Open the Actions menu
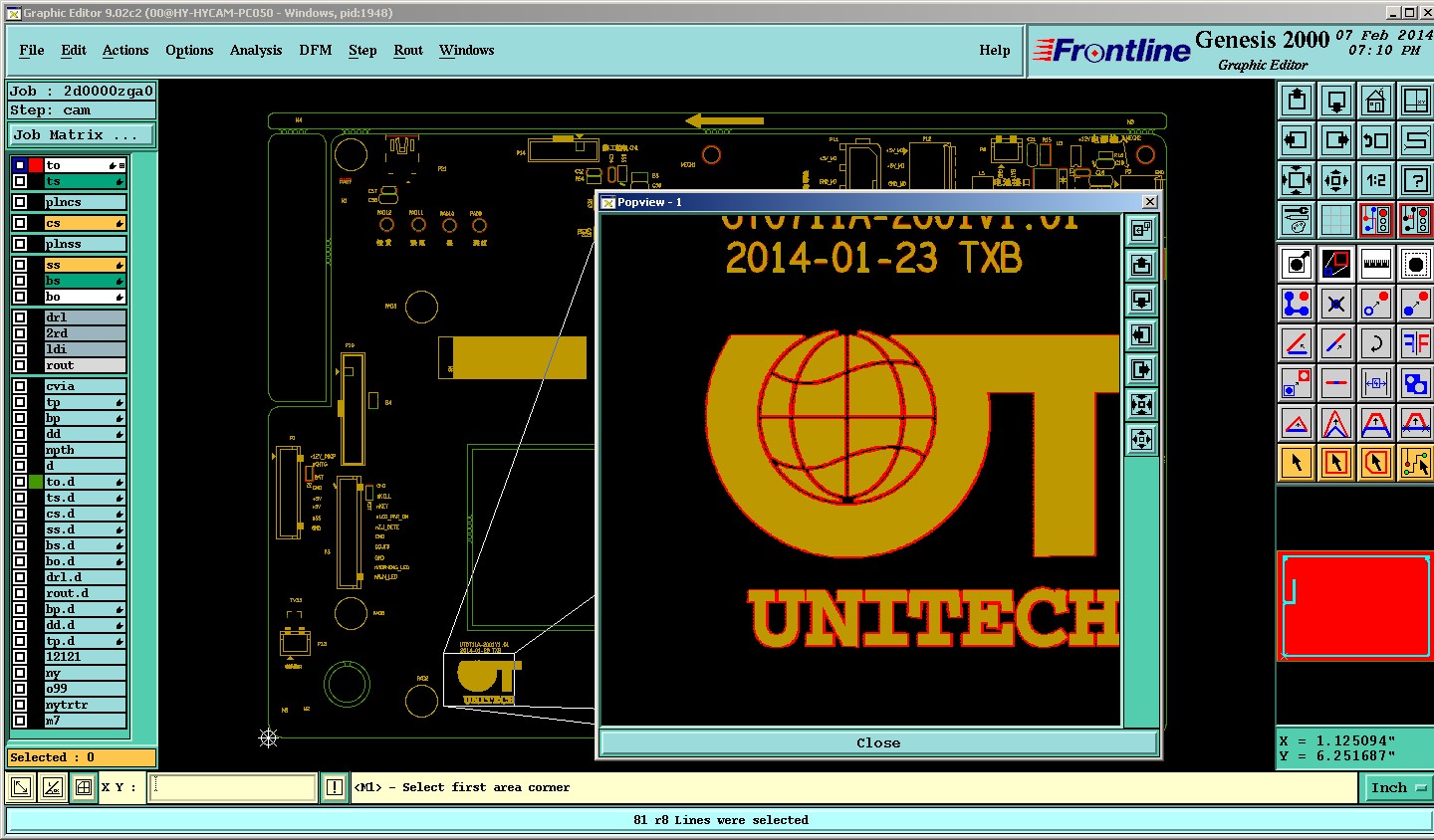 tap(125, 50)
